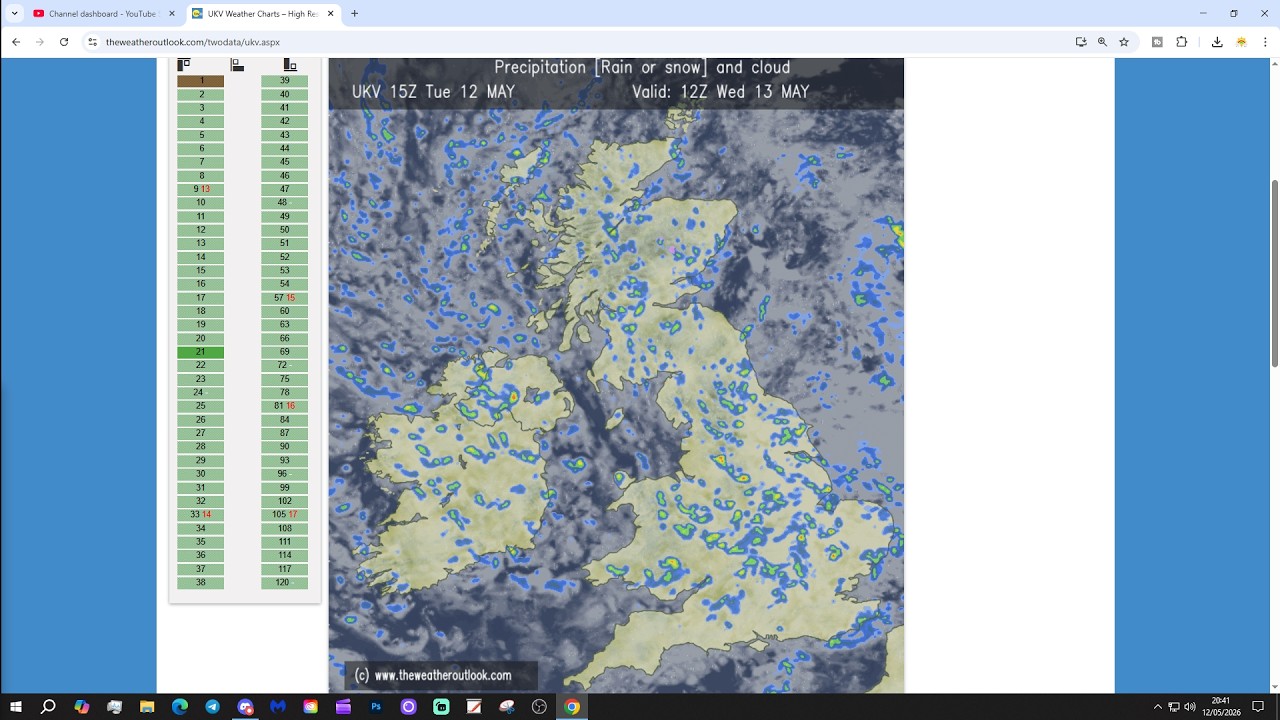Click the install app icon in address bar

point(1081,42)
